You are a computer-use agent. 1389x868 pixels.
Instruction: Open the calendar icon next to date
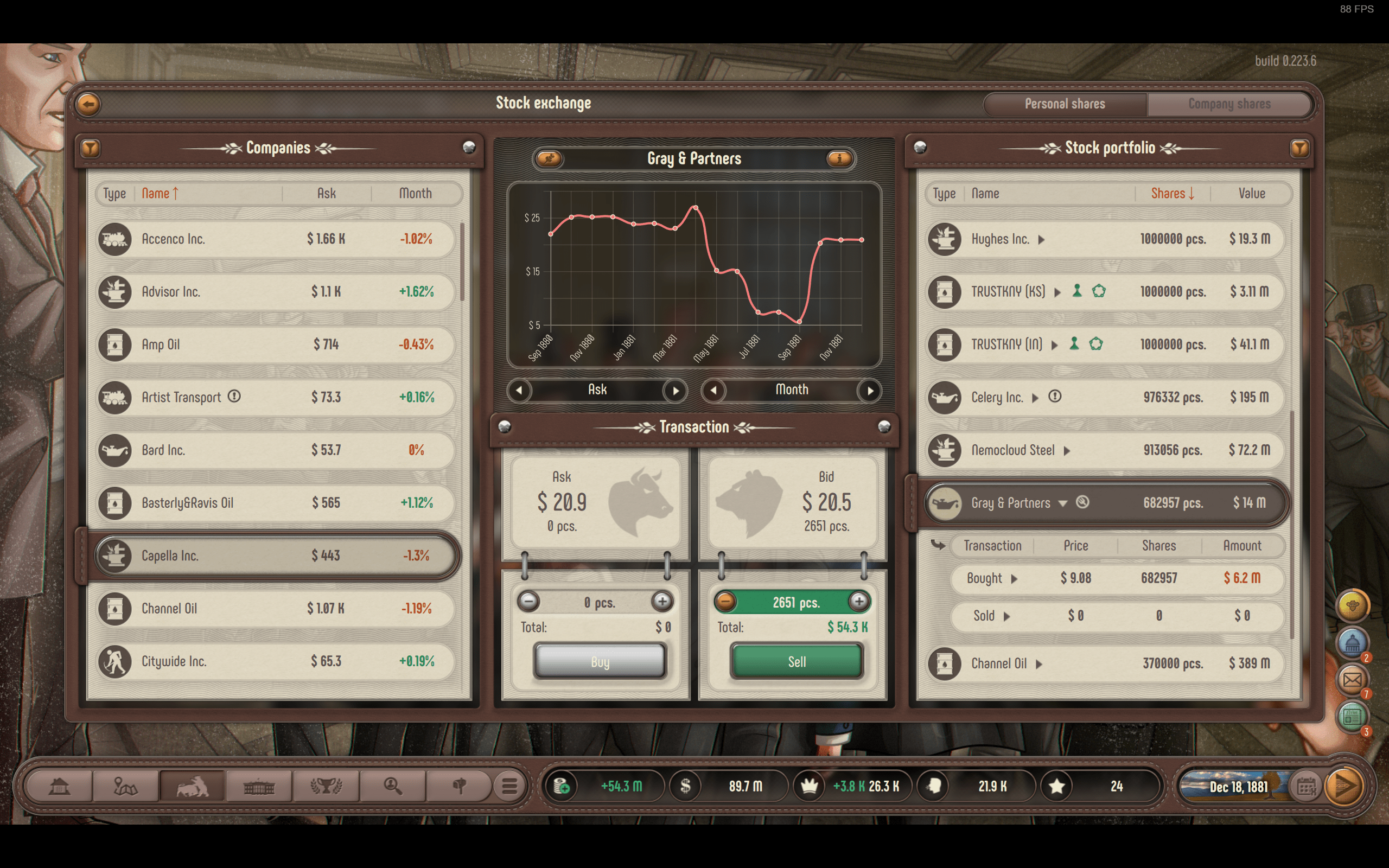(1306, 786)
